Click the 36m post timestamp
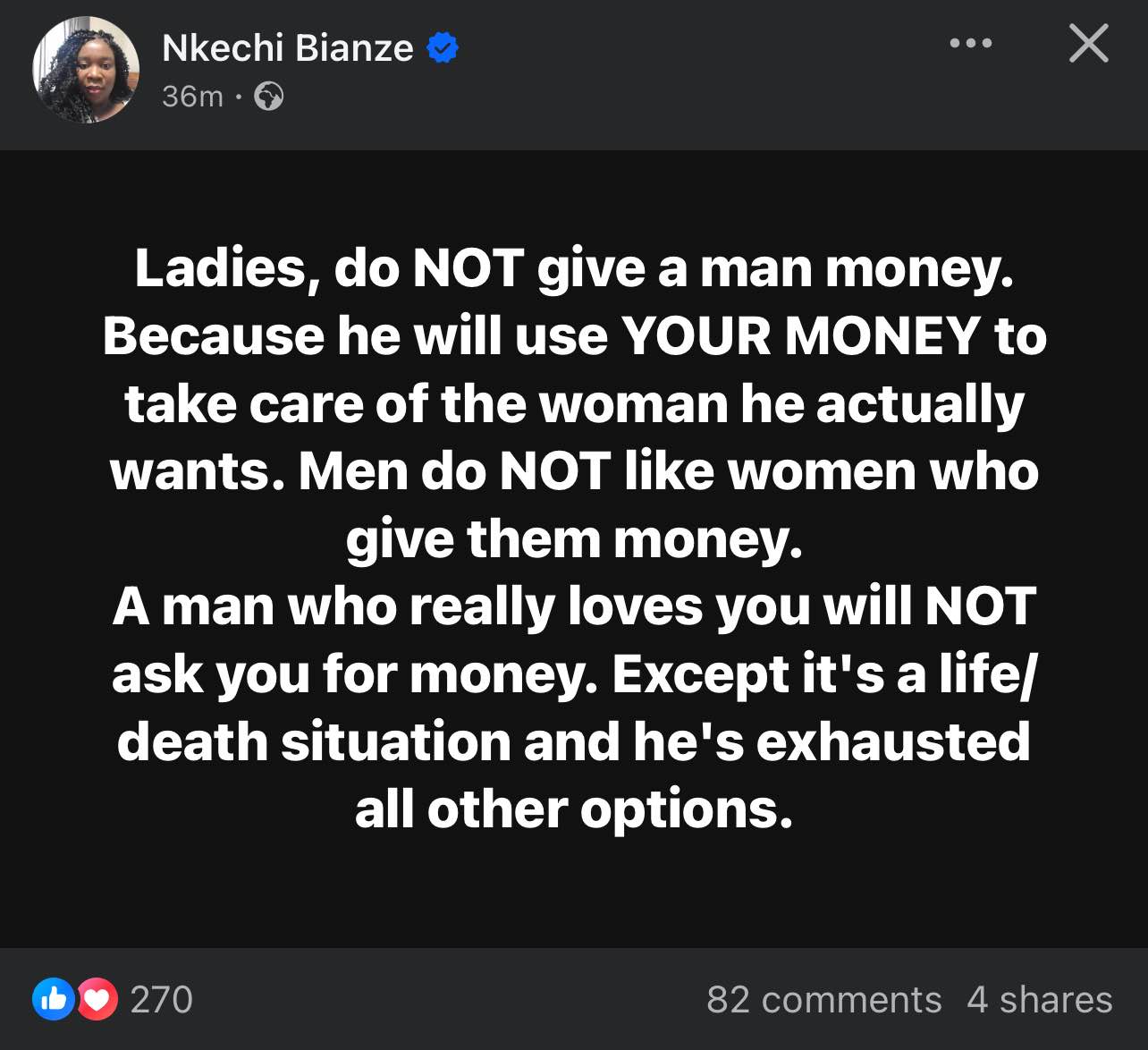The image size is (1148, 1050). pyautogui.click(x=192, y=96)
